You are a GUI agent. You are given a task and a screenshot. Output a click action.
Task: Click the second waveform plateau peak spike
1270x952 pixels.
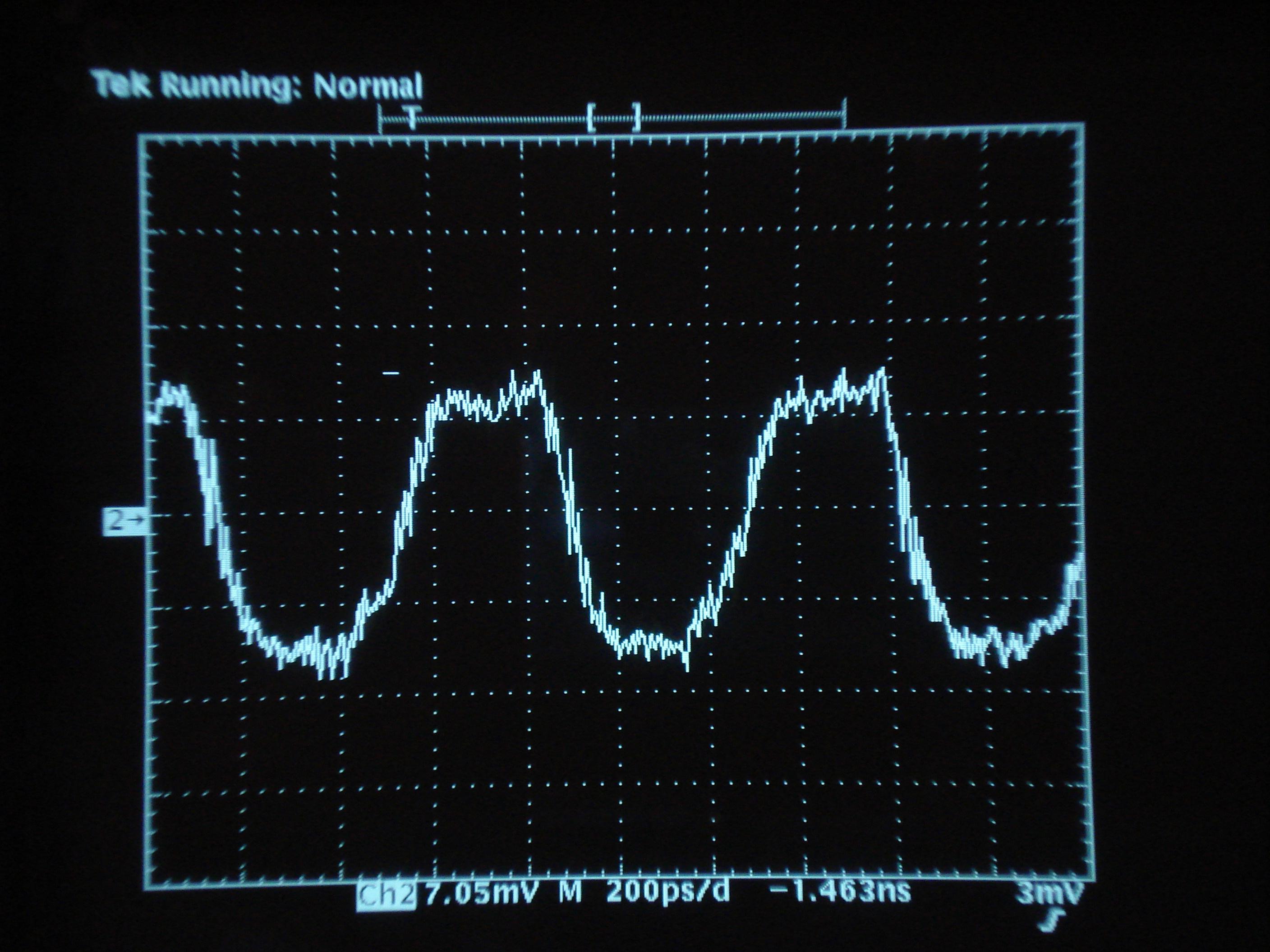point(882,371)
